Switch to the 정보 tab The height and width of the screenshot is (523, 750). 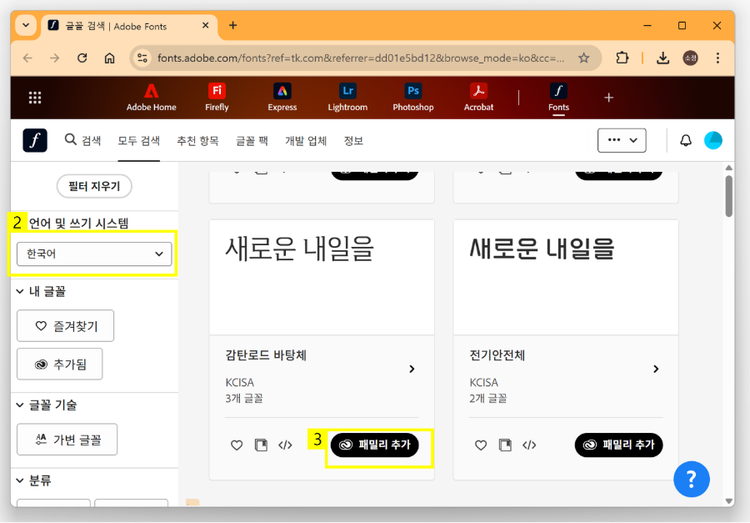(x=353, y=141)
